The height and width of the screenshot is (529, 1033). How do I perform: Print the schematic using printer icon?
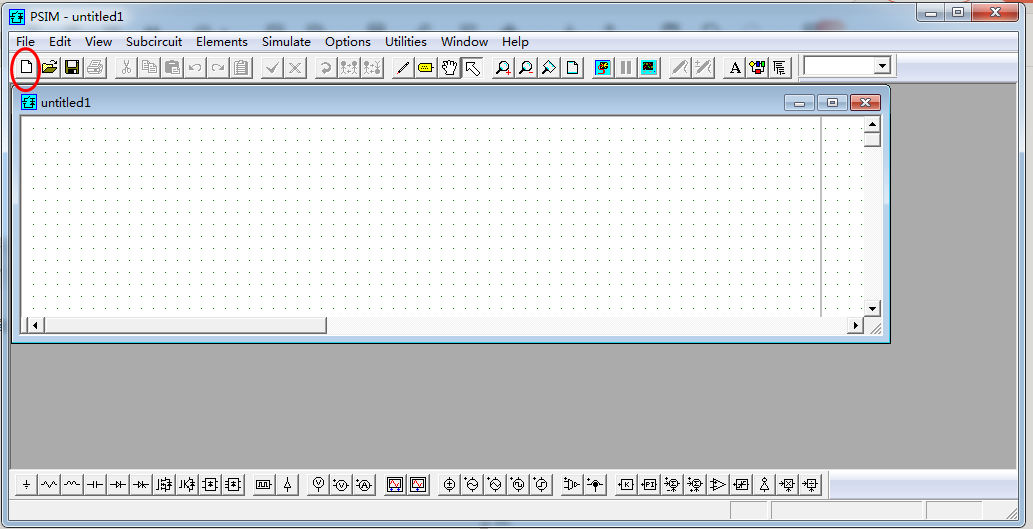tap(95, 67)
